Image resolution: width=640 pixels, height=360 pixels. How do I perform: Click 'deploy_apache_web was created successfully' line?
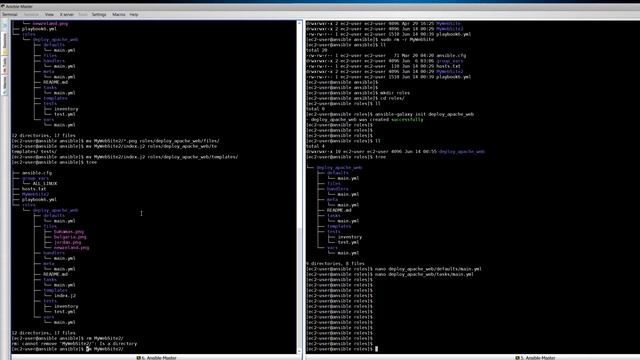365,120
